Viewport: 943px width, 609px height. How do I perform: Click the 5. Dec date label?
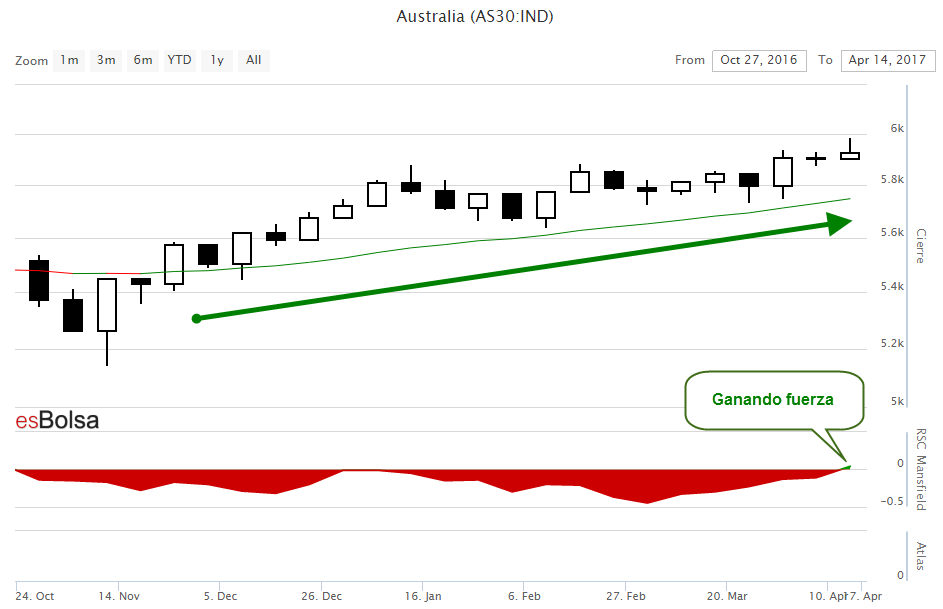[x=220, y=596]
